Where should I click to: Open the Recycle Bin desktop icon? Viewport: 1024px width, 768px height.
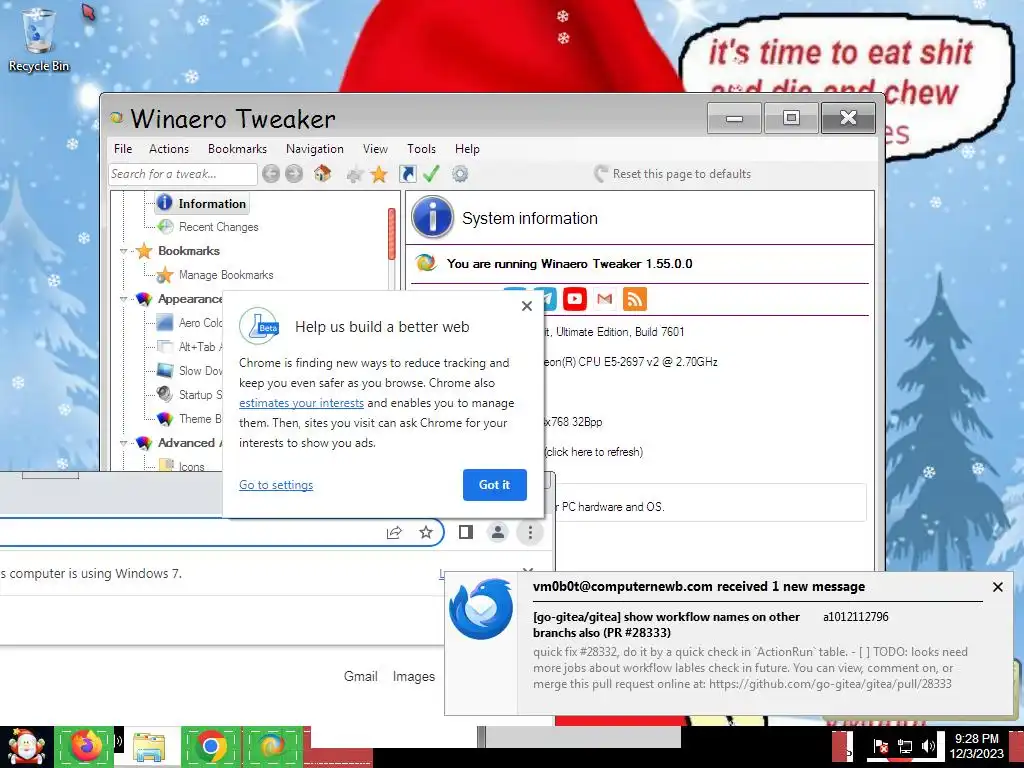tap(38, 39)
